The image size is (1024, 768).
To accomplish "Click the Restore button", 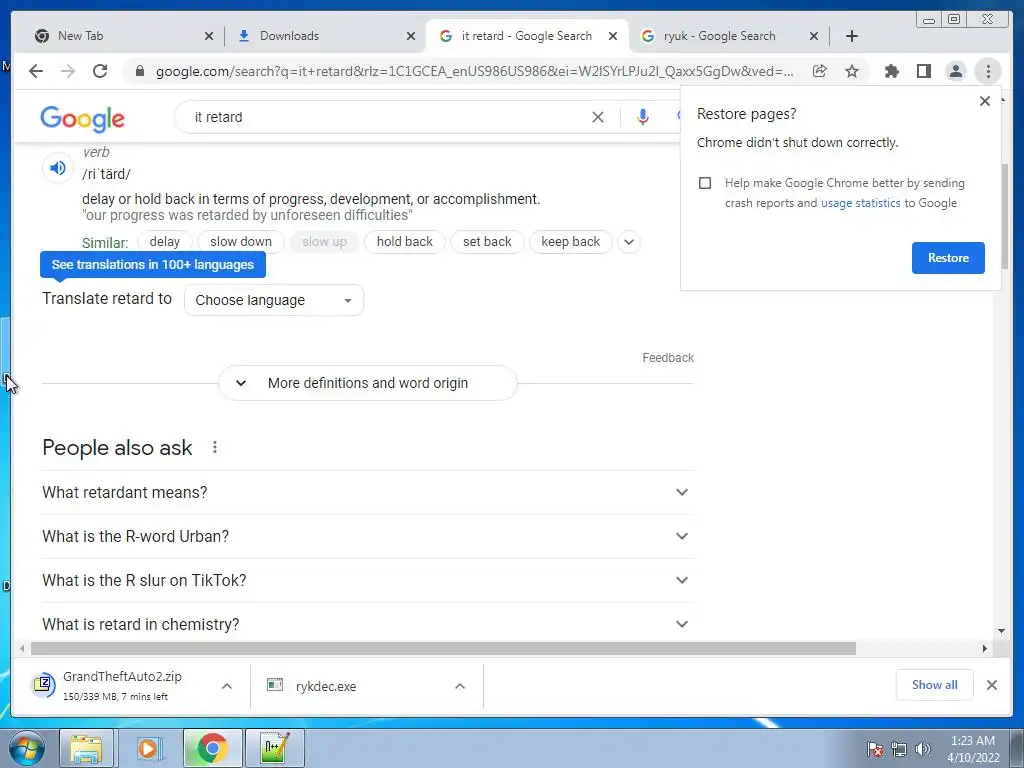I will [948, 258].
